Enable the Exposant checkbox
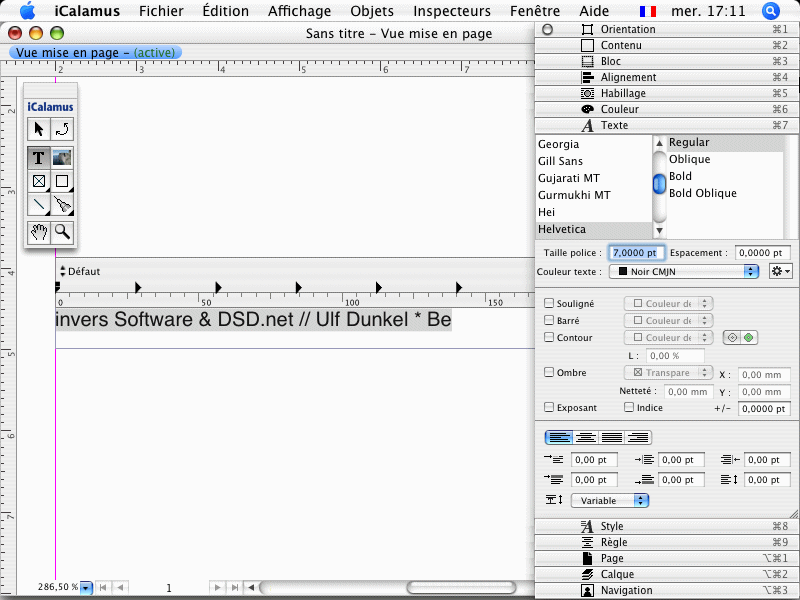Screen dimensions: 800x600 549,407
